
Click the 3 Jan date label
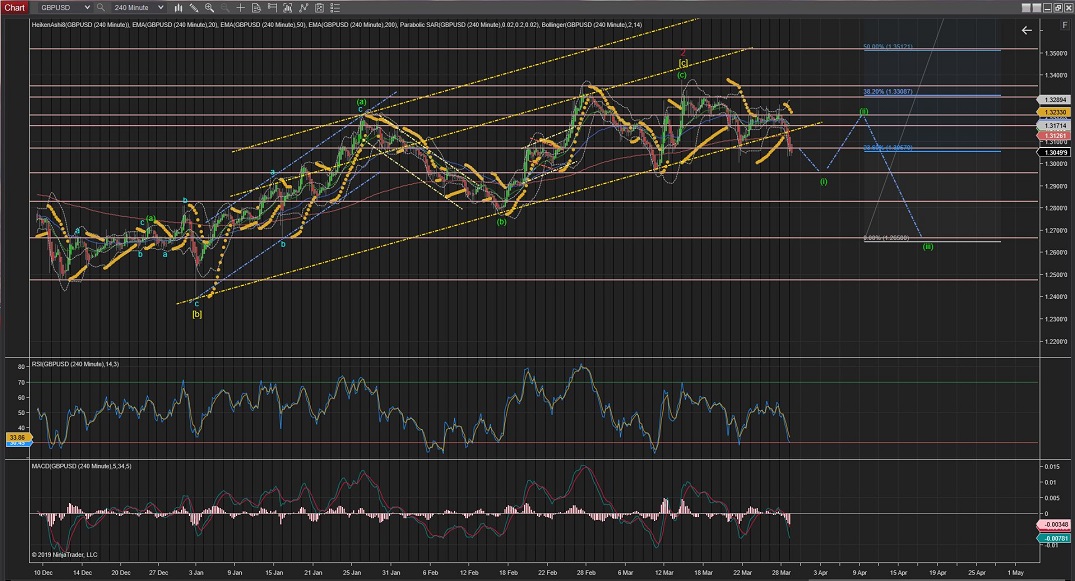point(196,573)
